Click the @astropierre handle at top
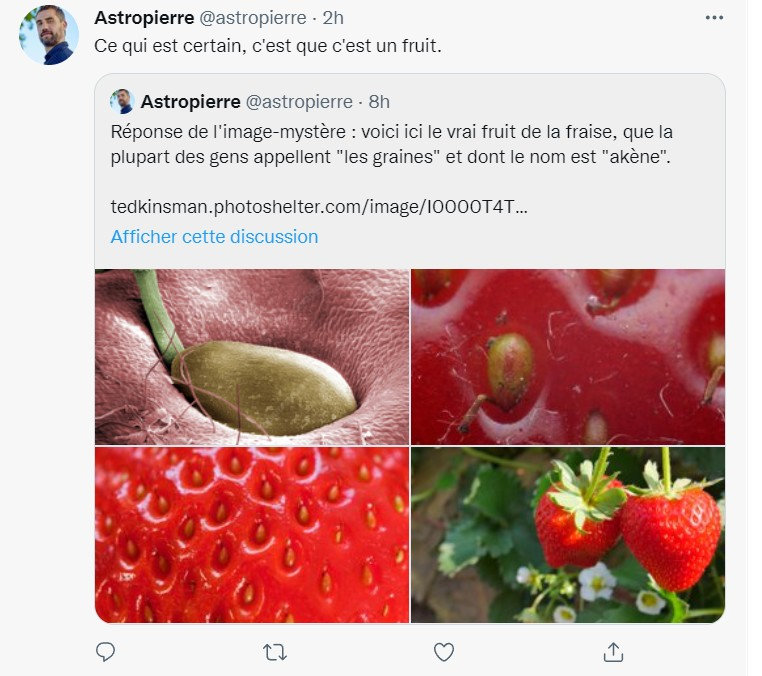Image resolution: width=762 pixels, height=676 pixels. (x=253, y=18)
